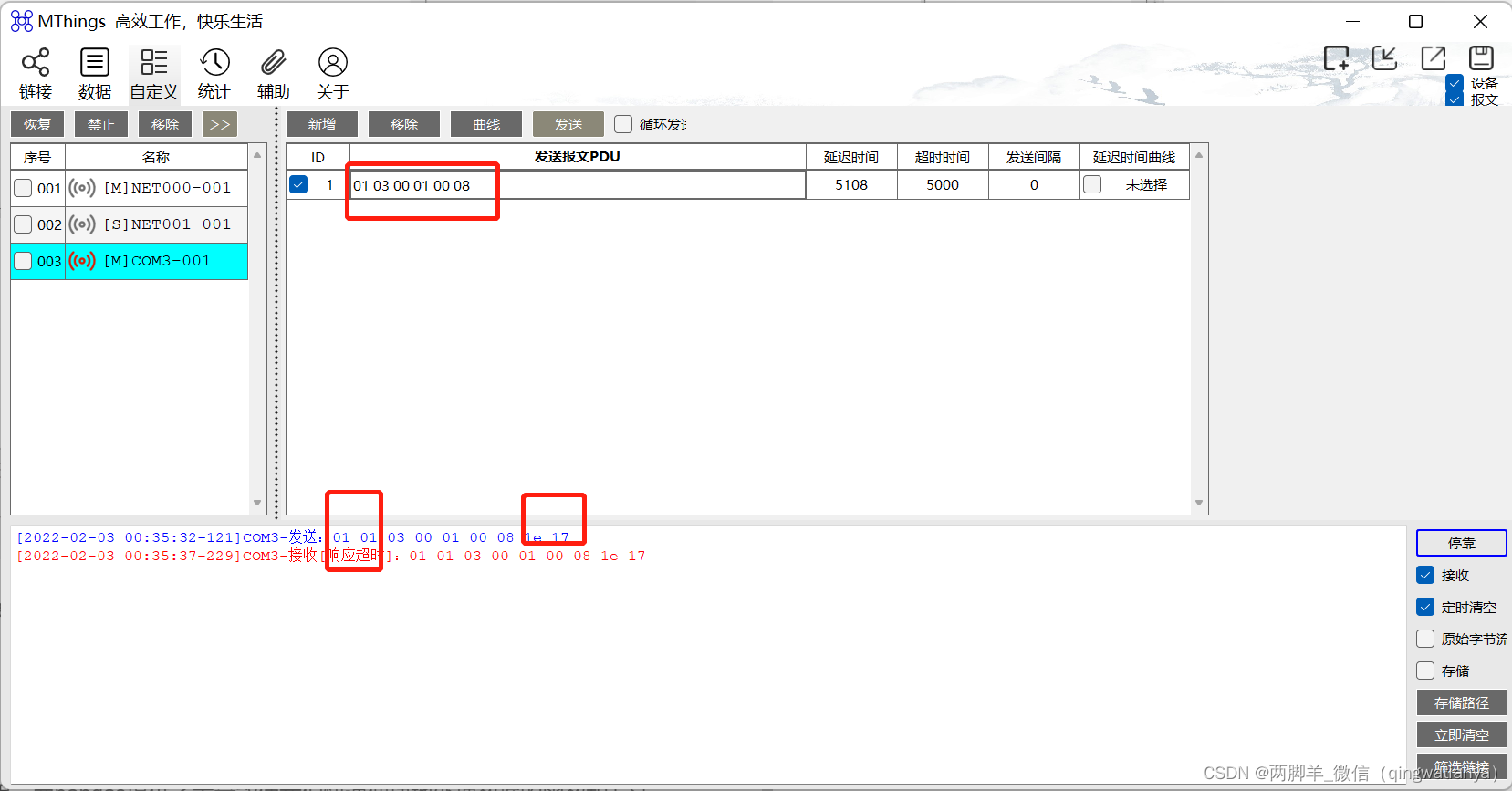Click signal icon of [M]NET000-001 row
1512x791 pixels.
click(x=82, y=188)
